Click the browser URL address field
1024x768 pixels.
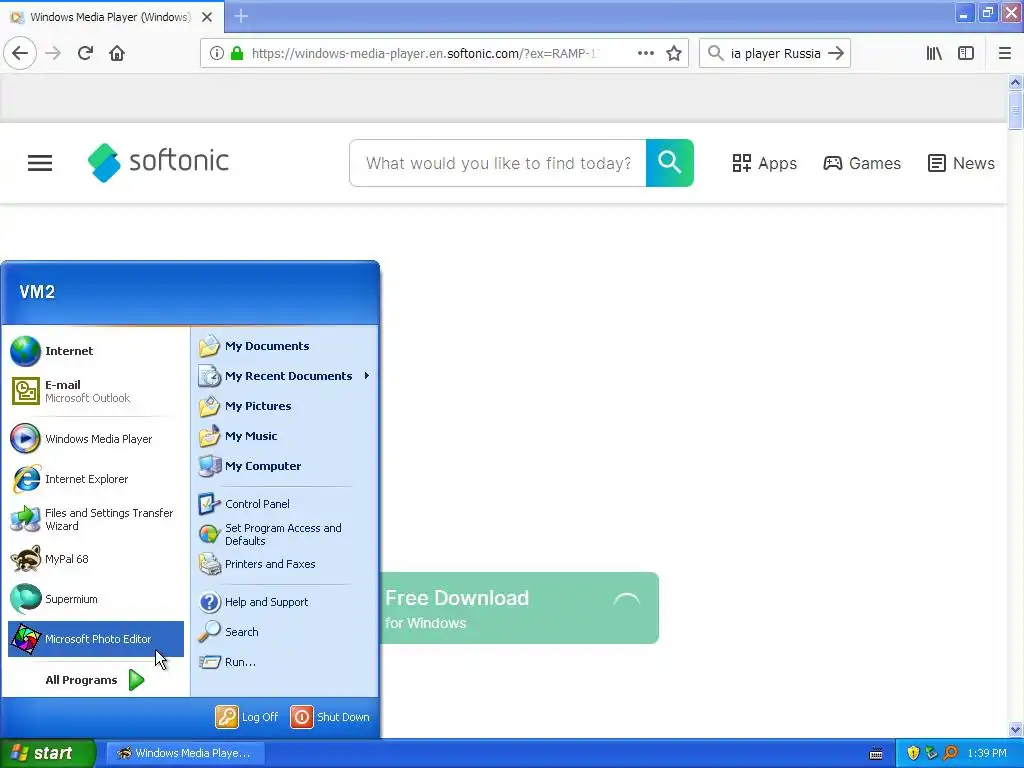424,53
